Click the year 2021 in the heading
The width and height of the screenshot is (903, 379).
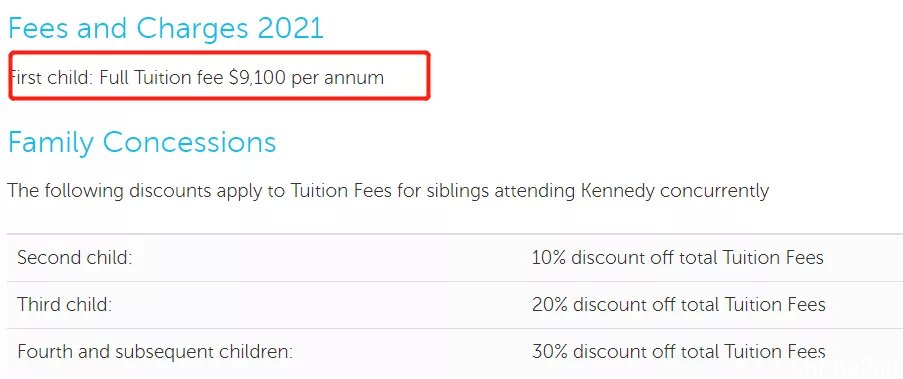pos(291,28)
